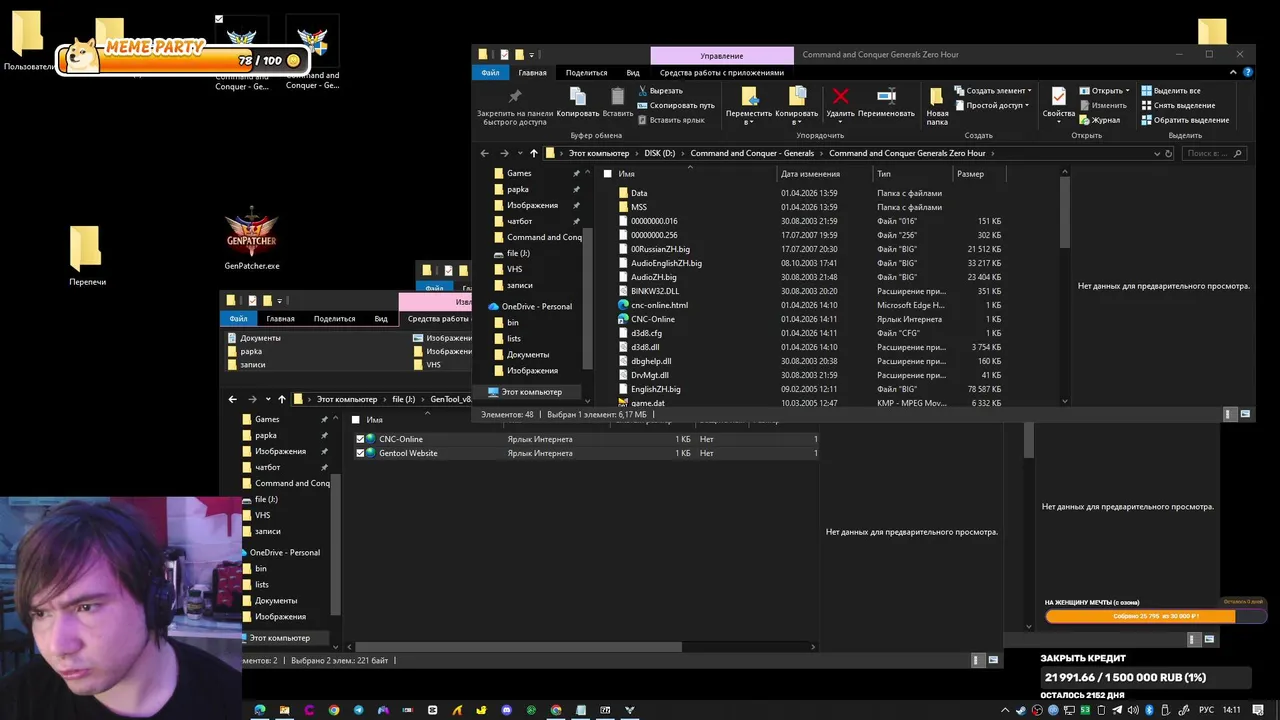1280x720 pixels.
Task: Open address bar history dropdown in Zero Hour window
Action: (x=1157, y=153)
